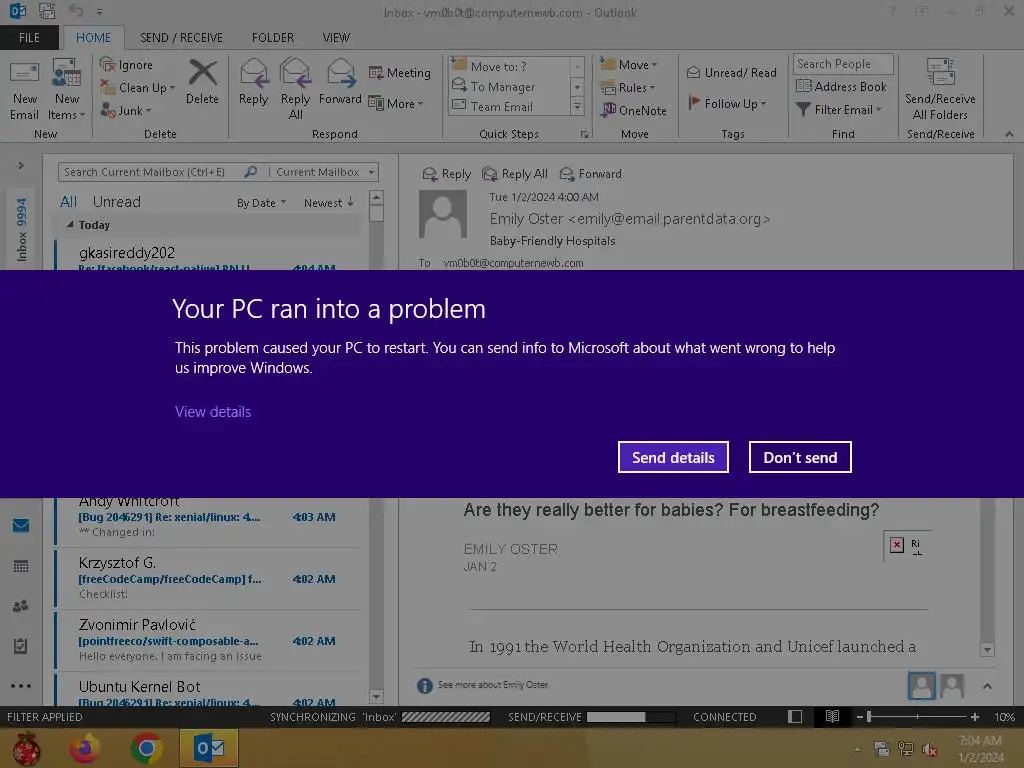
Task: Show All messages filter
Action: point(68,202)
